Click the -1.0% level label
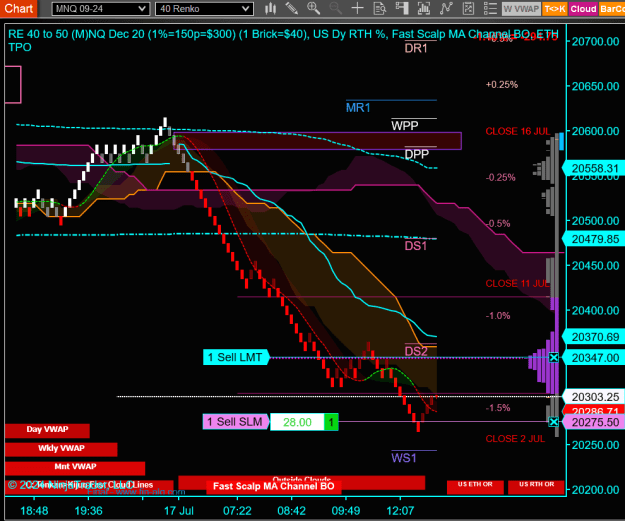This screenshot has height=521, width=625. (x=498, y=316)
